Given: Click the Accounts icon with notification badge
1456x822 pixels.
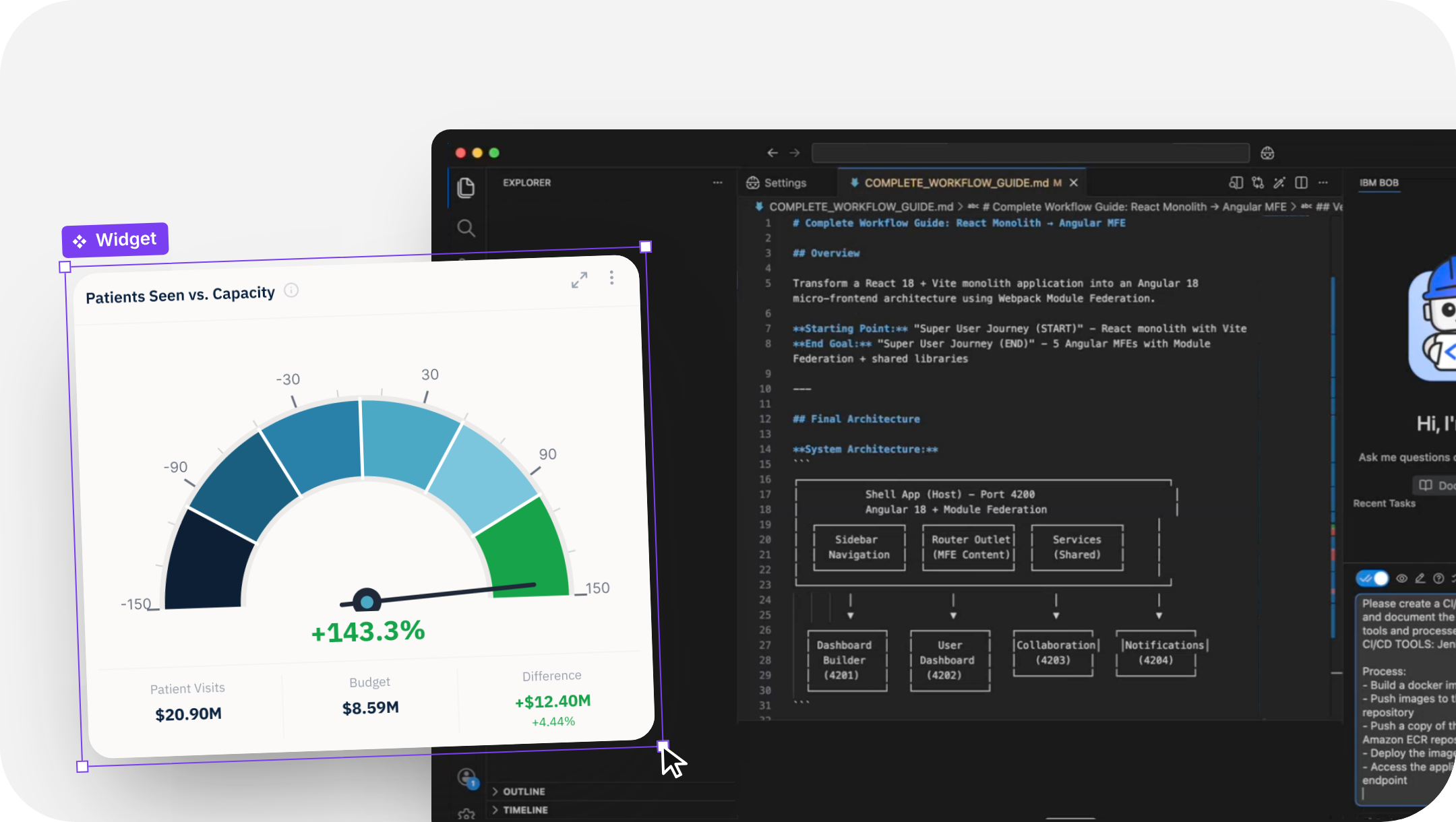Looking at the screenshot, I should [467, 778].
